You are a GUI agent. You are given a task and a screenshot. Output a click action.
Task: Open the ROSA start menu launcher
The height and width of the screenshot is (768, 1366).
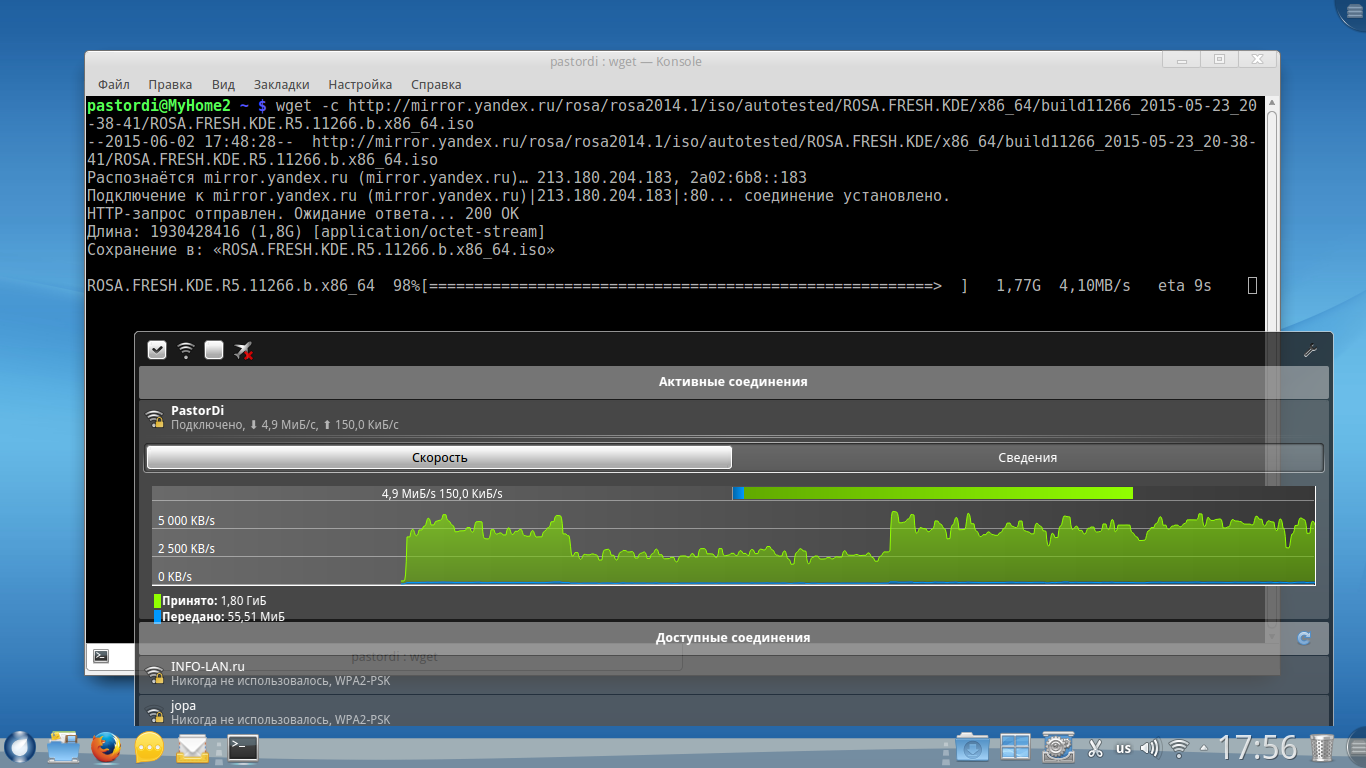click(19, 747)
